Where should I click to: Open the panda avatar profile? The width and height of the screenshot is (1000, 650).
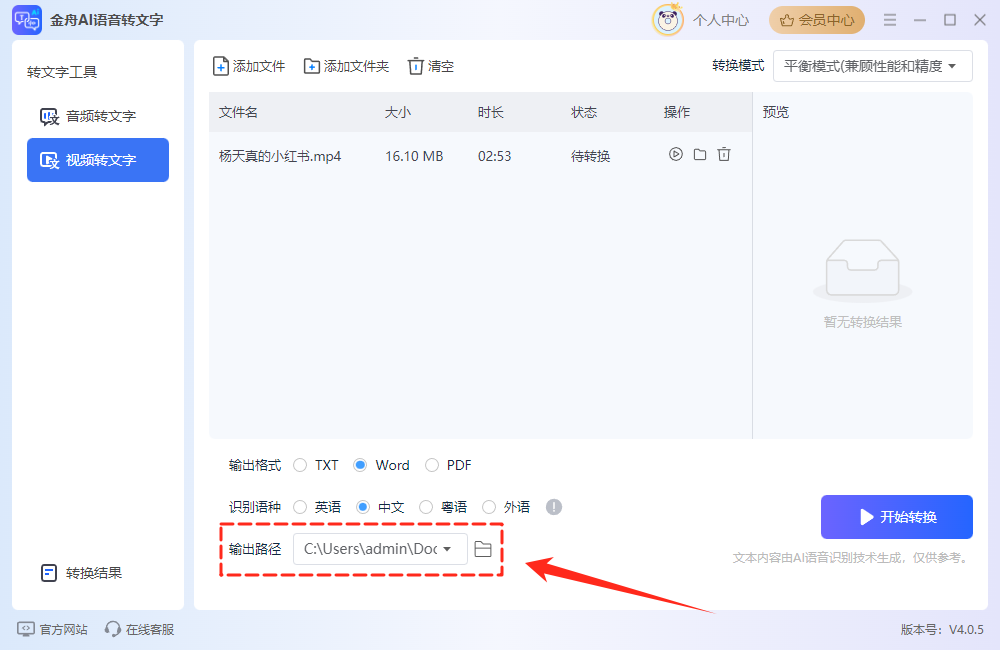(667, 20)
